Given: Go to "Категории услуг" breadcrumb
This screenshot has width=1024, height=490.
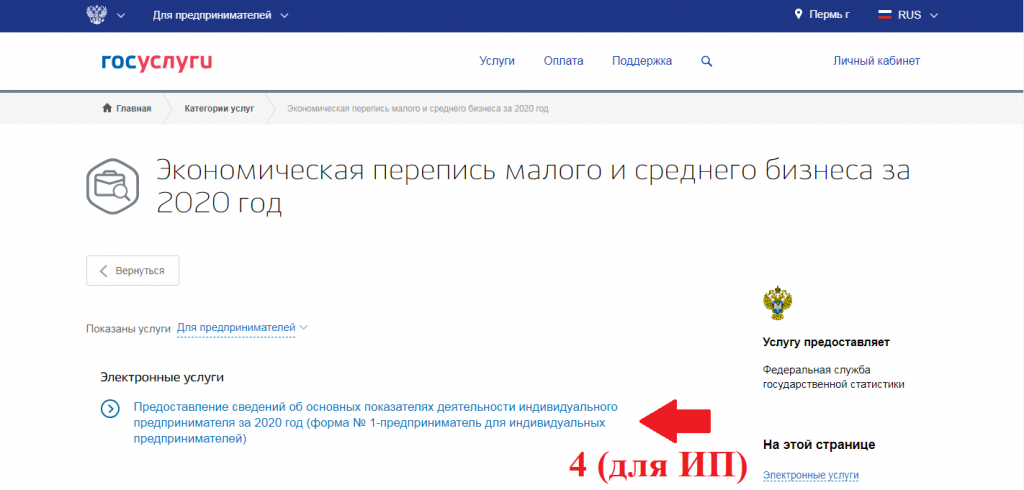Looking at the screenshot, I should (x=219, y=108).
